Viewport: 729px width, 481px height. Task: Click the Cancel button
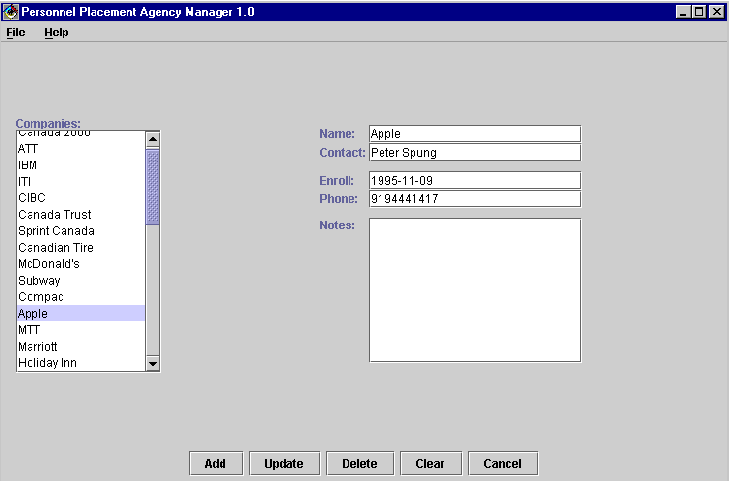coord(502,463)
